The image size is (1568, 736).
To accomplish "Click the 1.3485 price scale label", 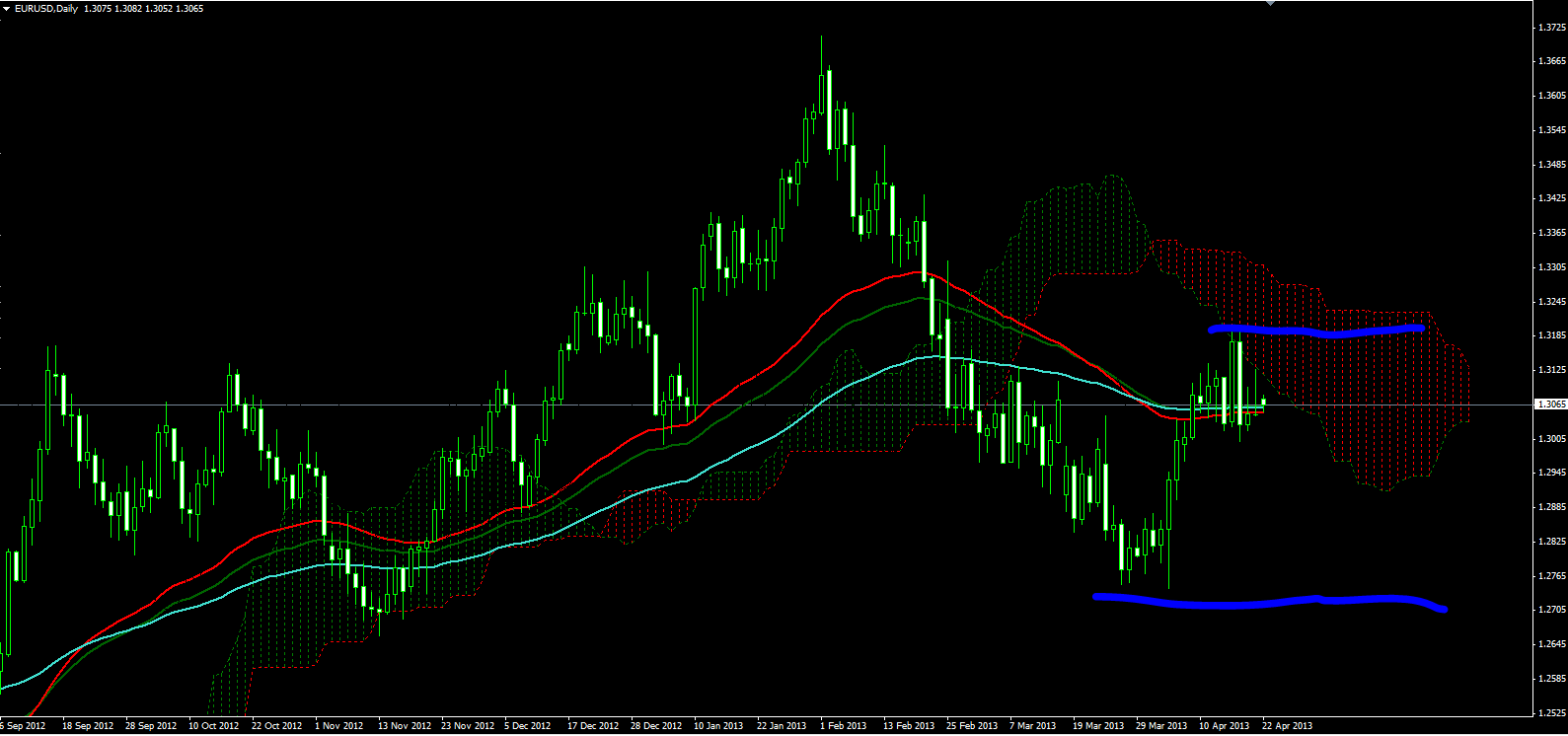I will click(1552, 165).
